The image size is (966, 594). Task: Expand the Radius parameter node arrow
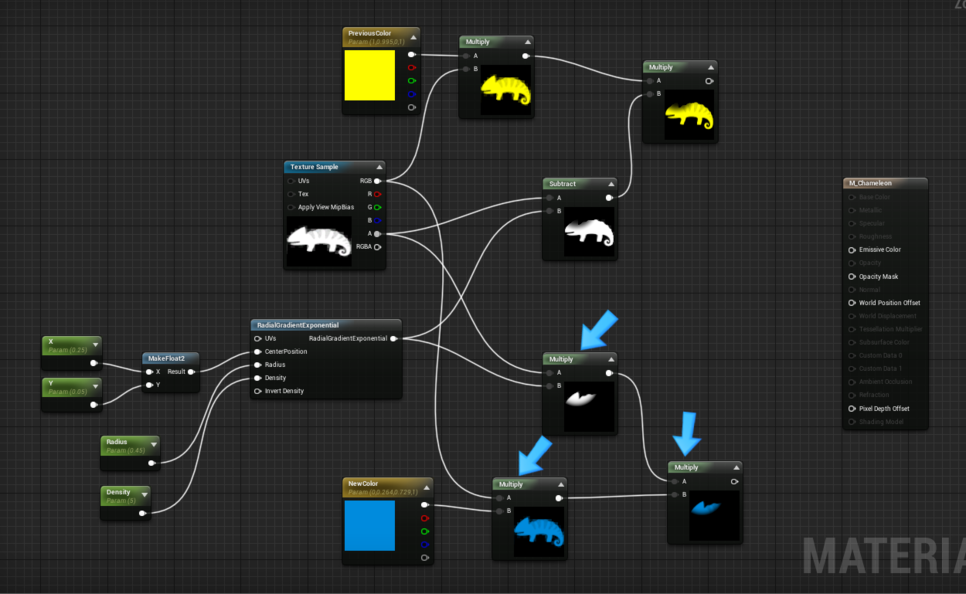tap(154, 444)
